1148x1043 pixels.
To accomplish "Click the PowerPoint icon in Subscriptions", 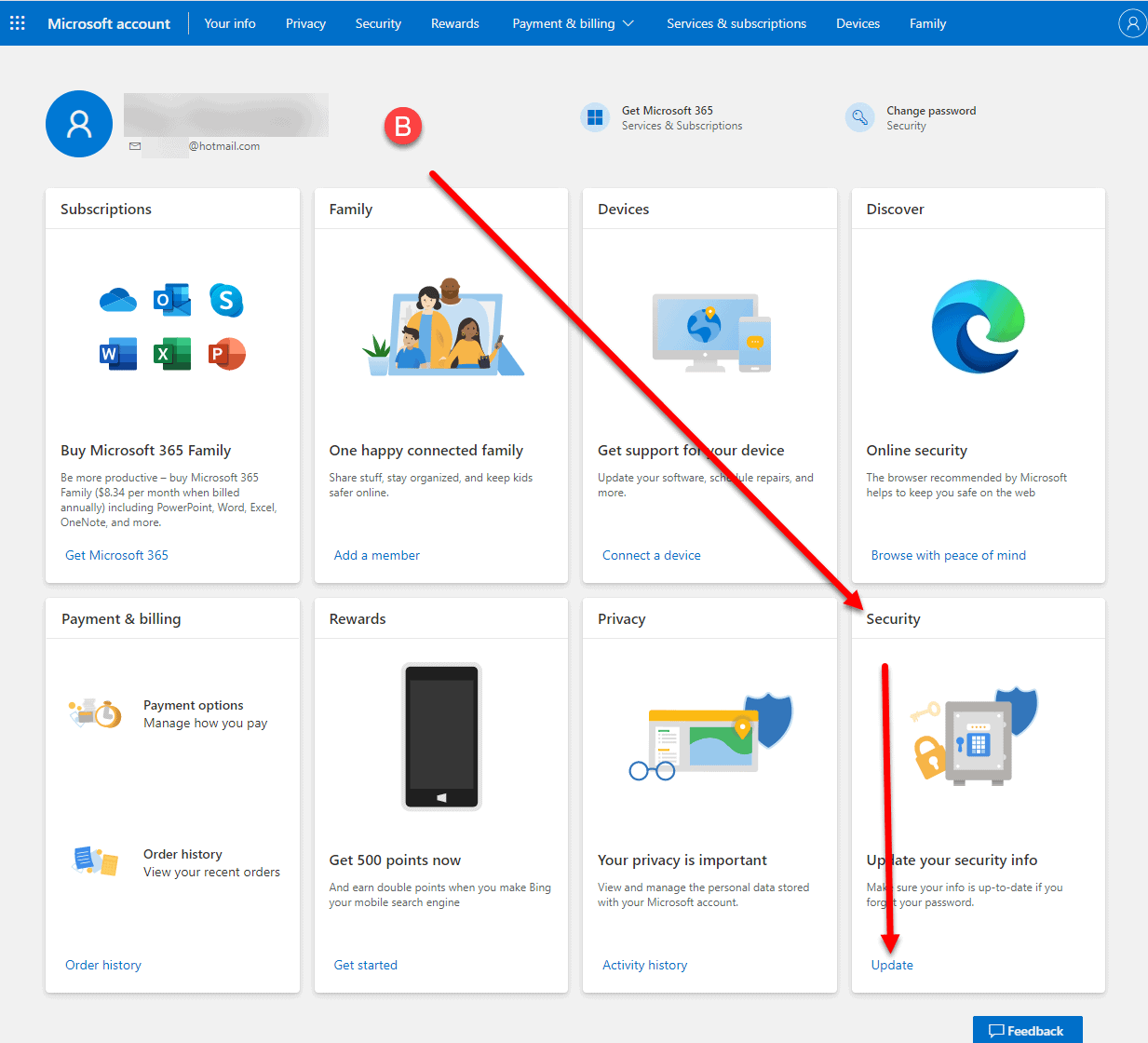I will click(226, 354).
